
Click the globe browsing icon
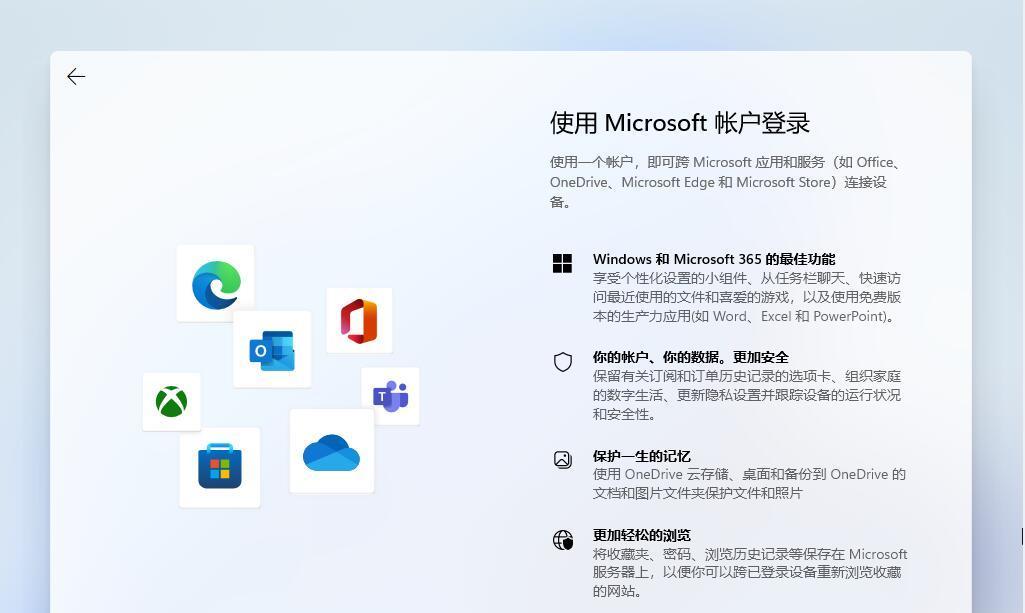[563, 540]
